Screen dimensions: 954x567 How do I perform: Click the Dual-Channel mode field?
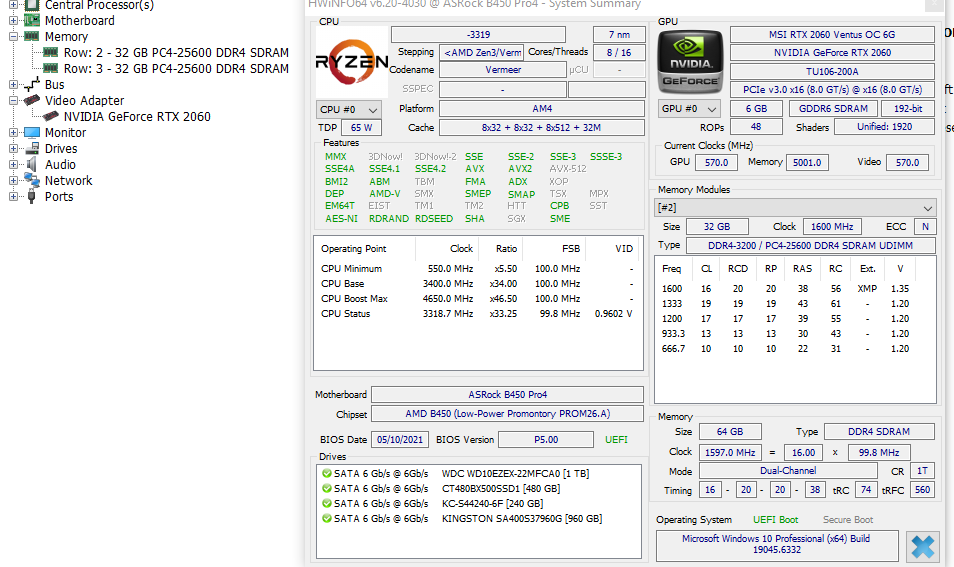tap(788, 471)
